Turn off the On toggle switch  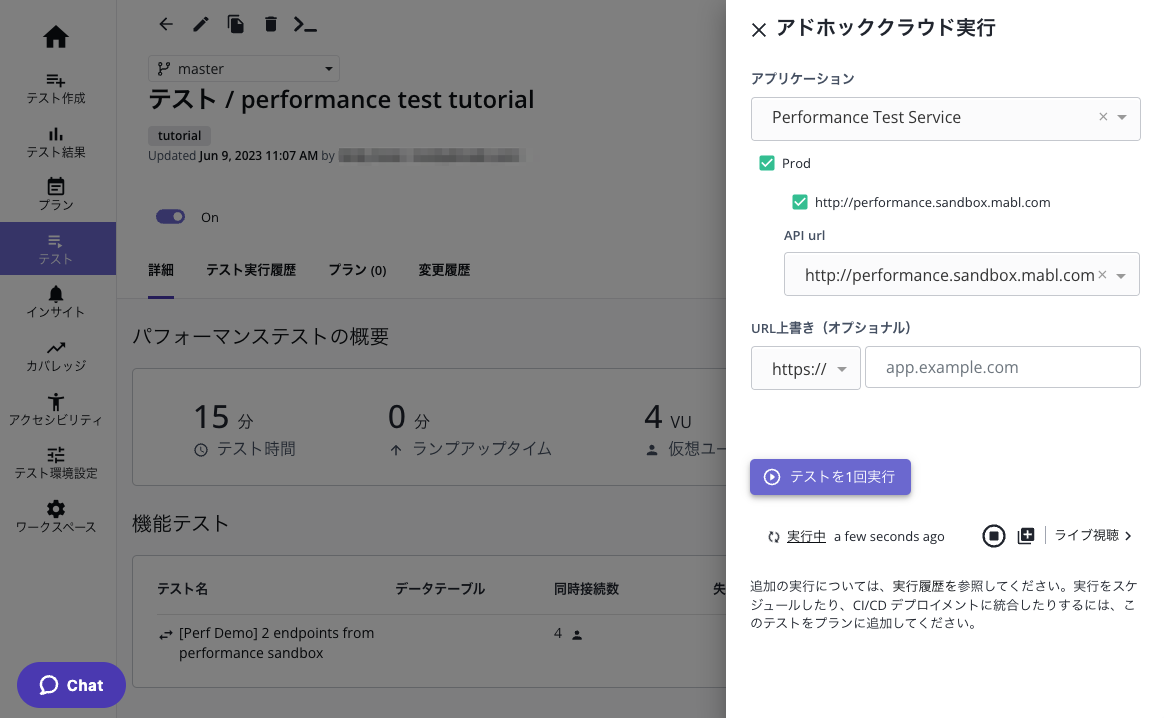170,216
